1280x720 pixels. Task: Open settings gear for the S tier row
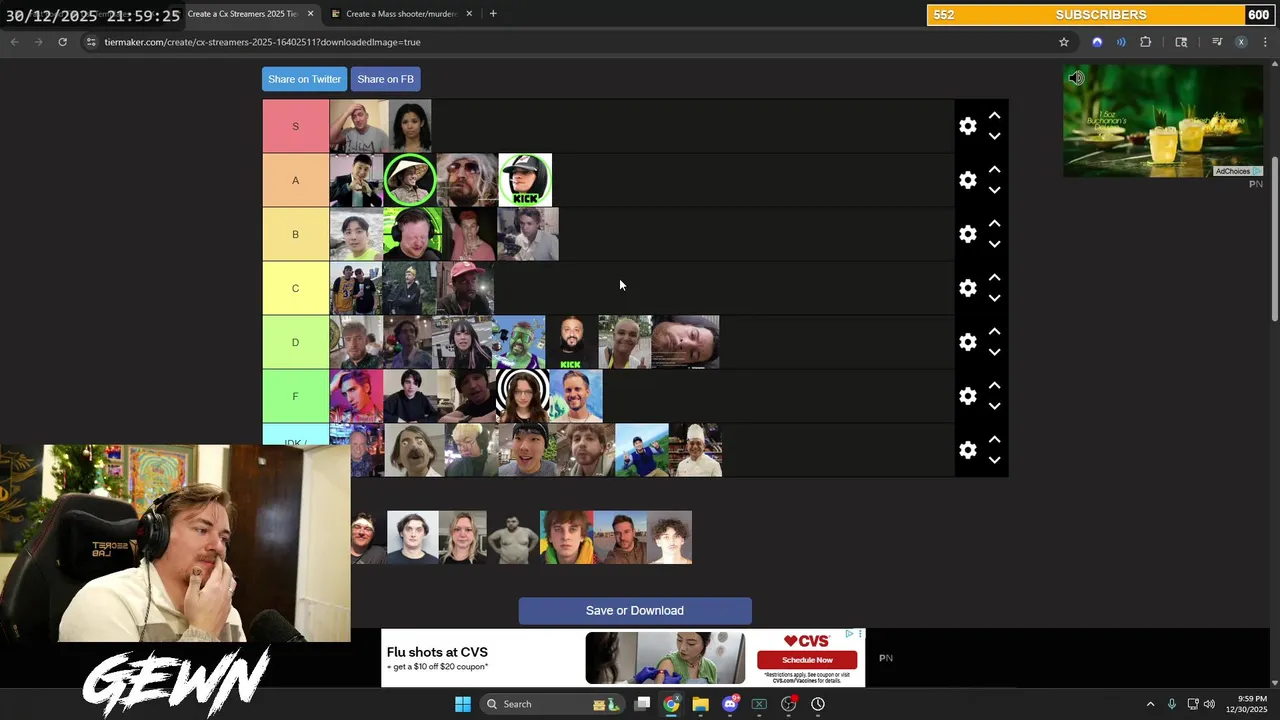point(967,126)
